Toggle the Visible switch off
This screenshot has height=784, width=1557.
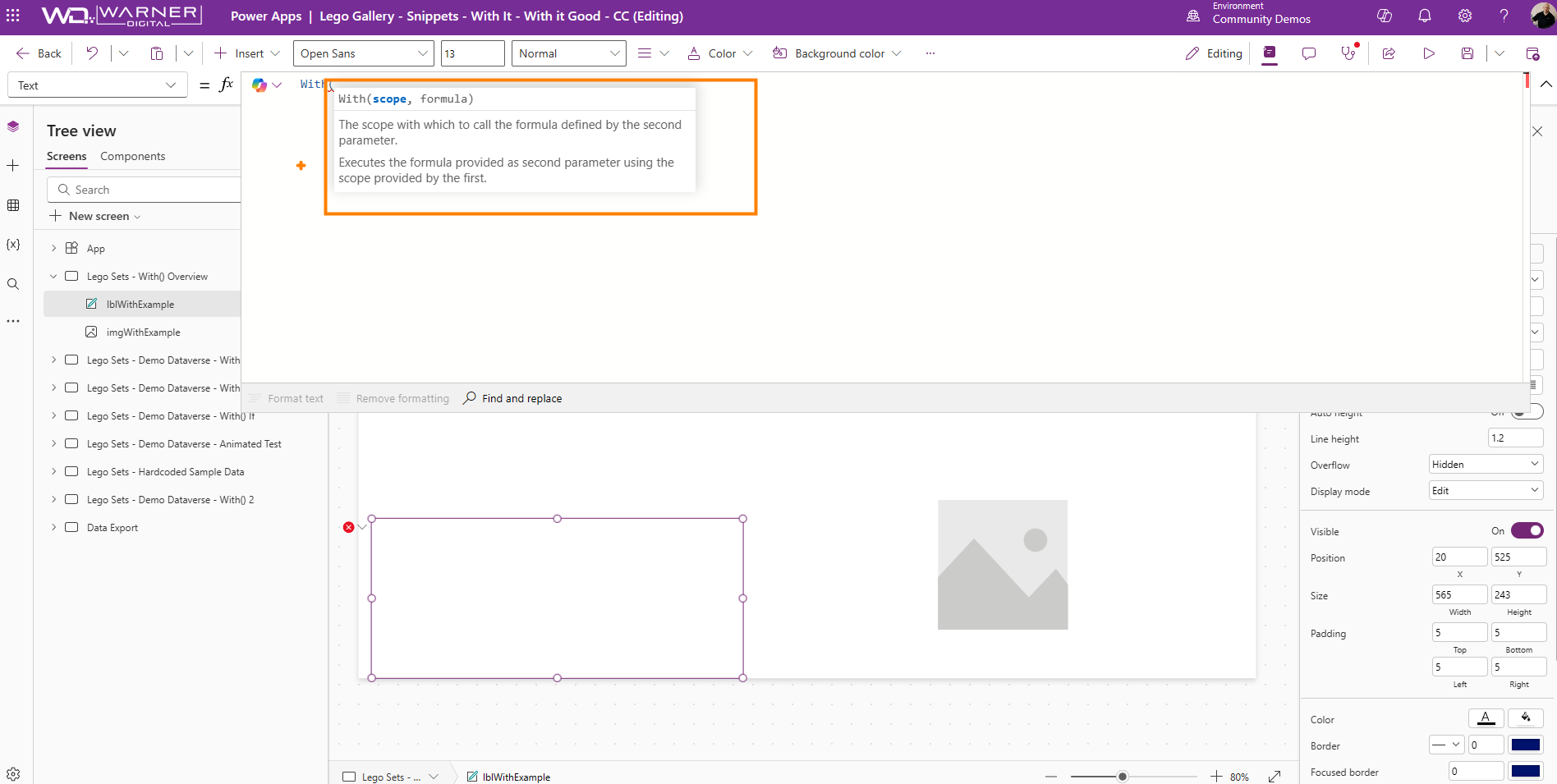click(x=1527, y=530)
